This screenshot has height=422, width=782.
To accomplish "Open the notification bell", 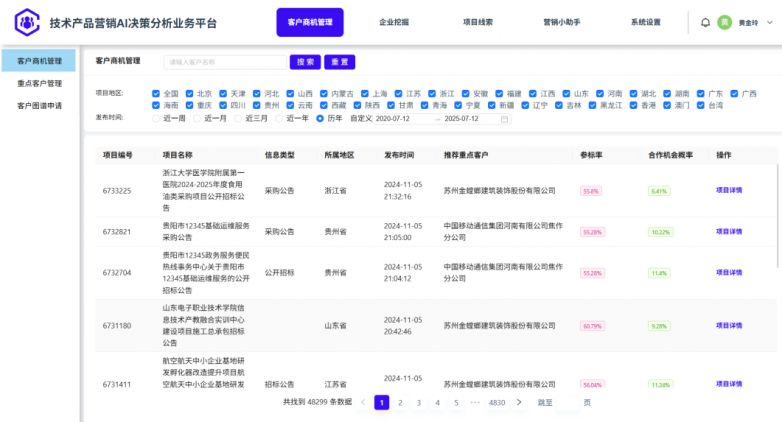I will 705,22.
